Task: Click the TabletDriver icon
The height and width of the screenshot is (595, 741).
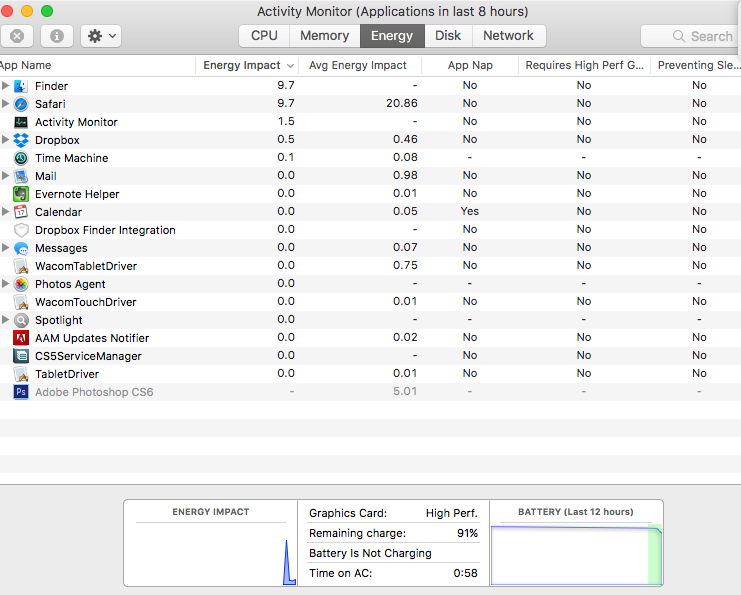Action: 21,374
